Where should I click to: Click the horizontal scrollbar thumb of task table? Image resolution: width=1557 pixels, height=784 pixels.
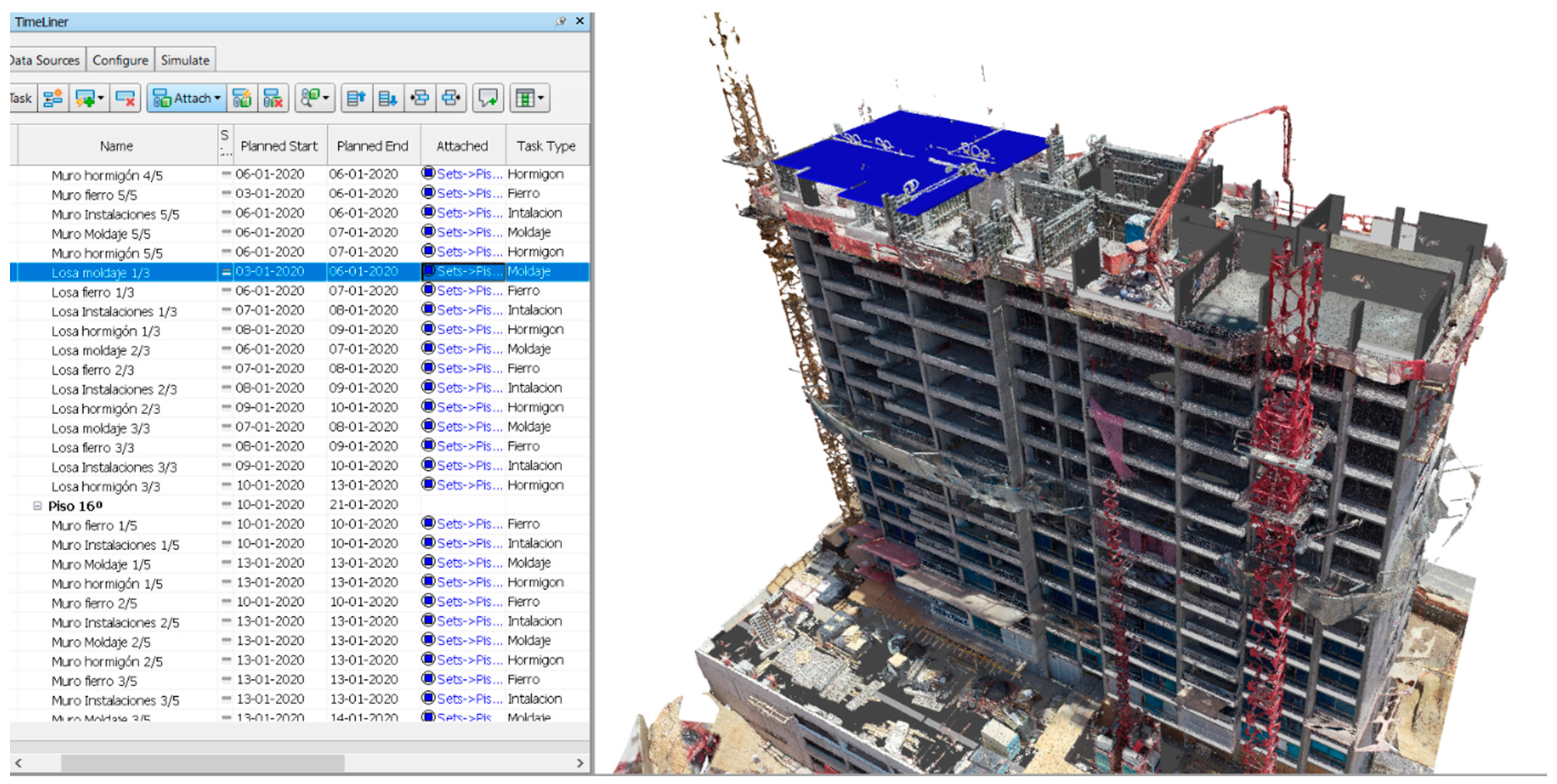click(x=202, y=763)
